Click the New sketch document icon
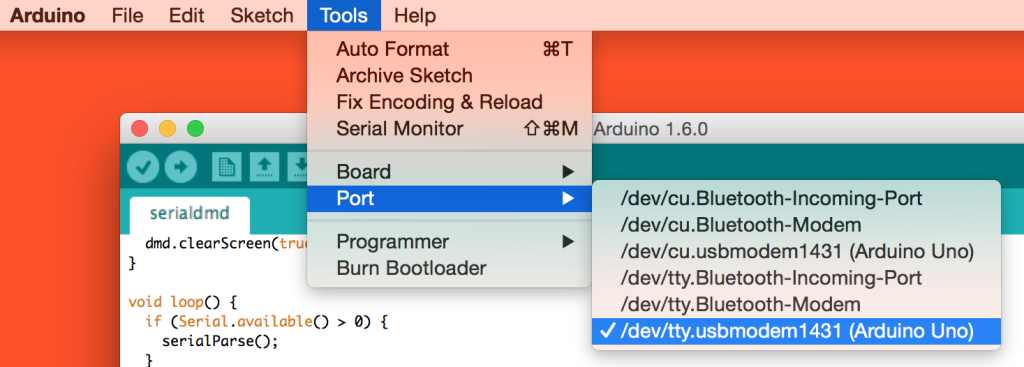The height and width of the screenshot is (367, 1024). click(227, 168)
